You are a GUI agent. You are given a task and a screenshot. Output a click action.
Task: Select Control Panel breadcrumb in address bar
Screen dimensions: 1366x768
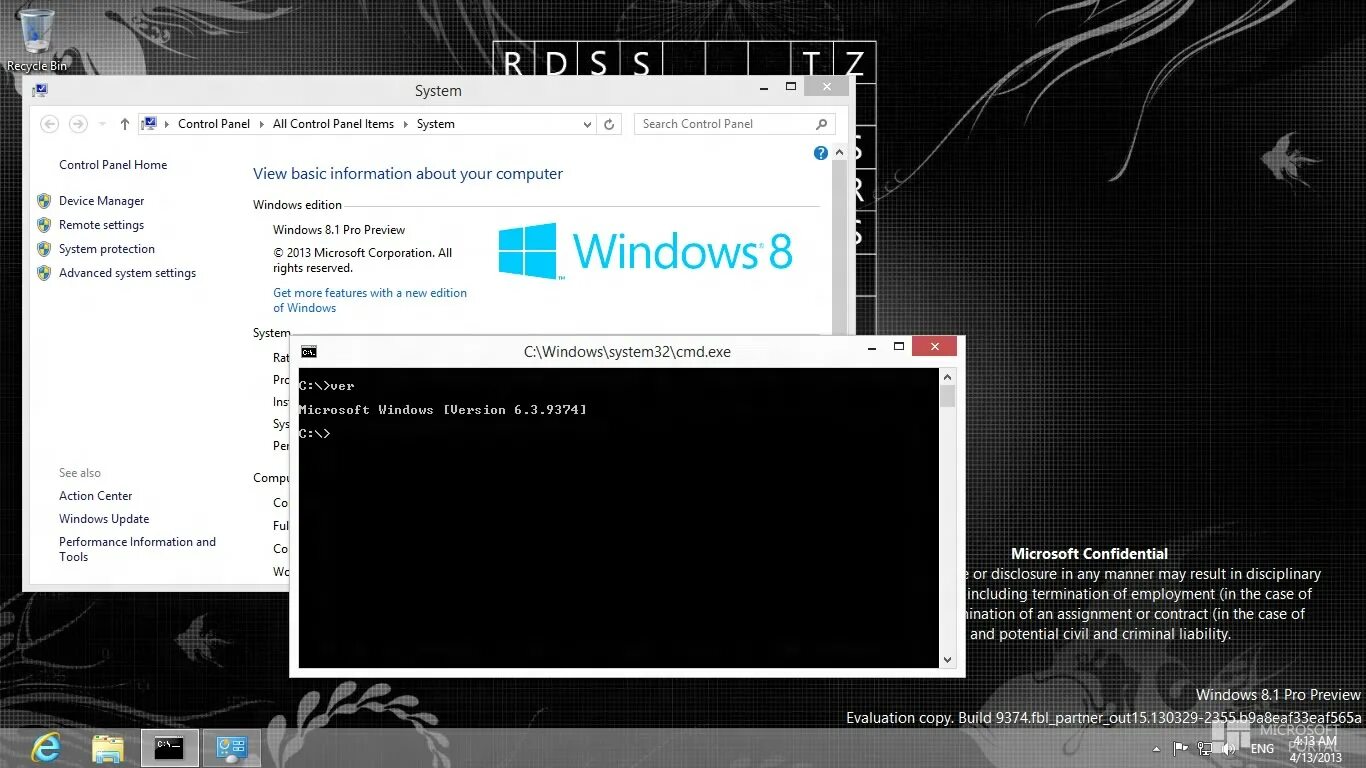tap(214, 124)
